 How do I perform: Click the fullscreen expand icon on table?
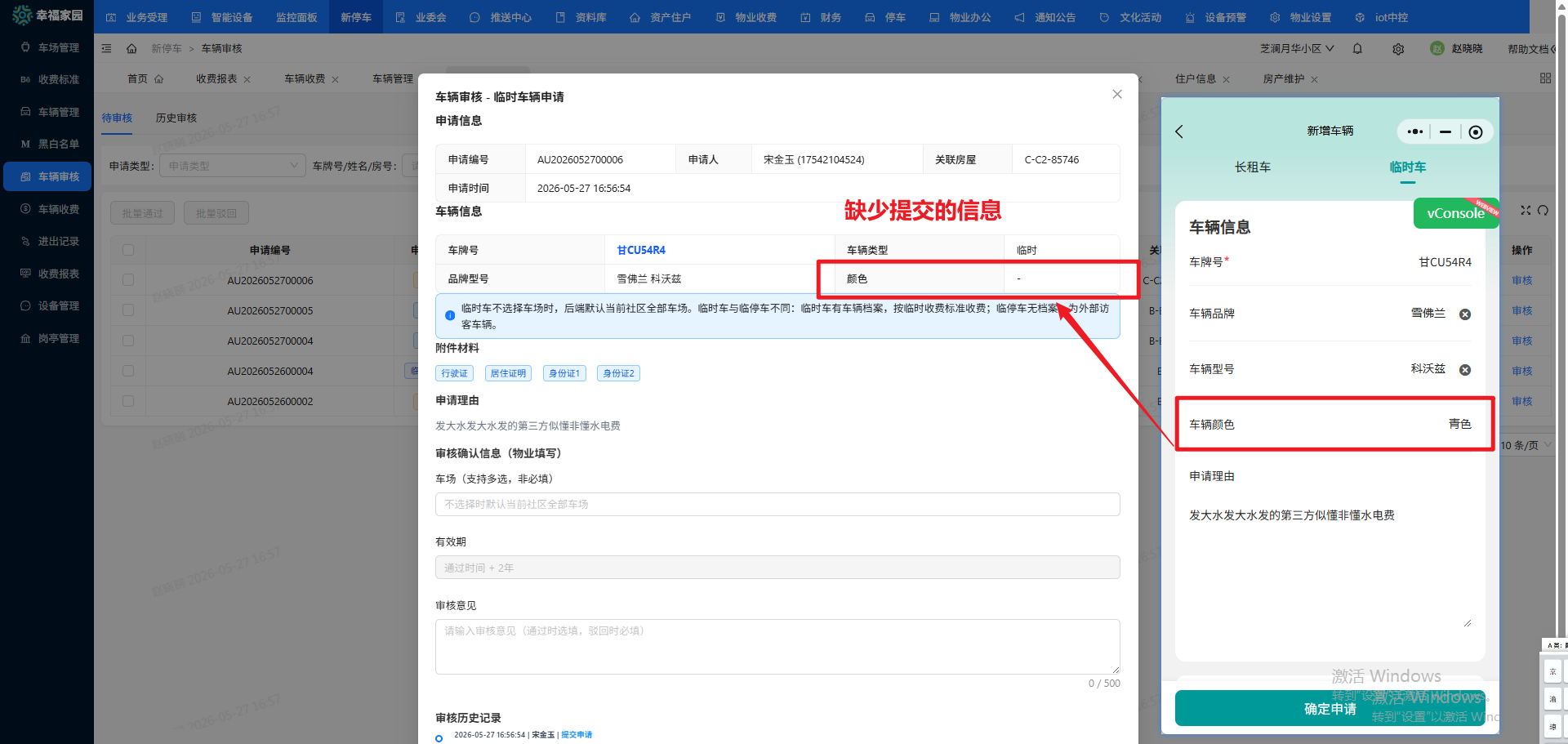(x=1526, y=211)
